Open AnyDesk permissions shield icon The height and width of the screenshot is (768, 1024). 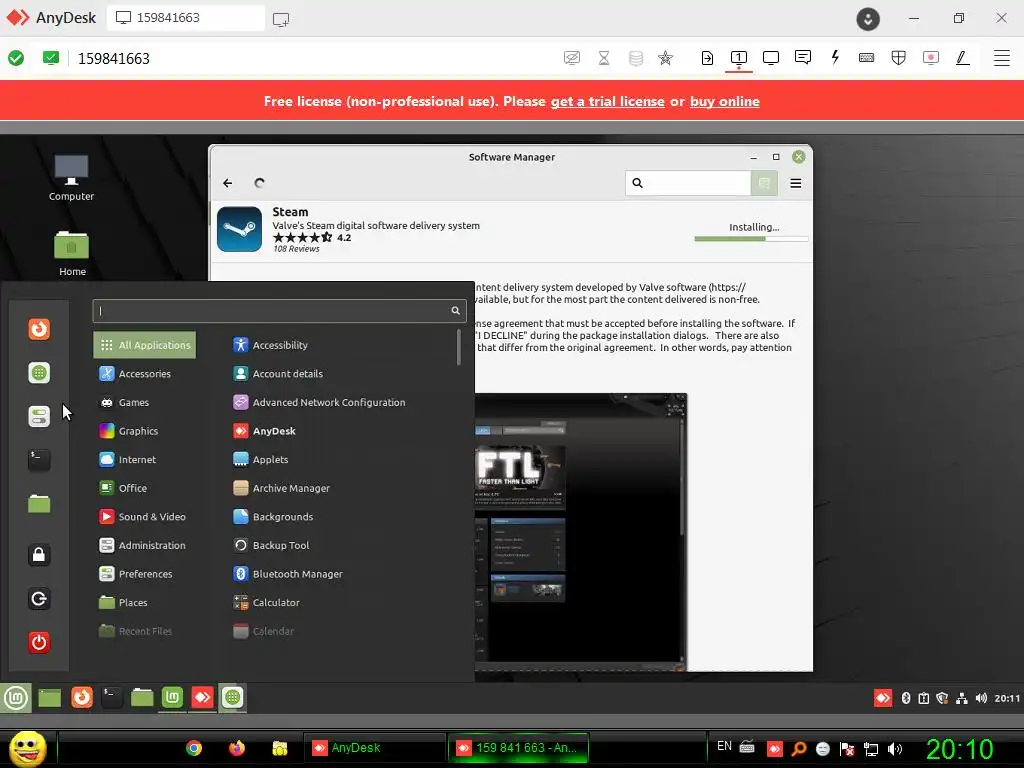(899, 57)
